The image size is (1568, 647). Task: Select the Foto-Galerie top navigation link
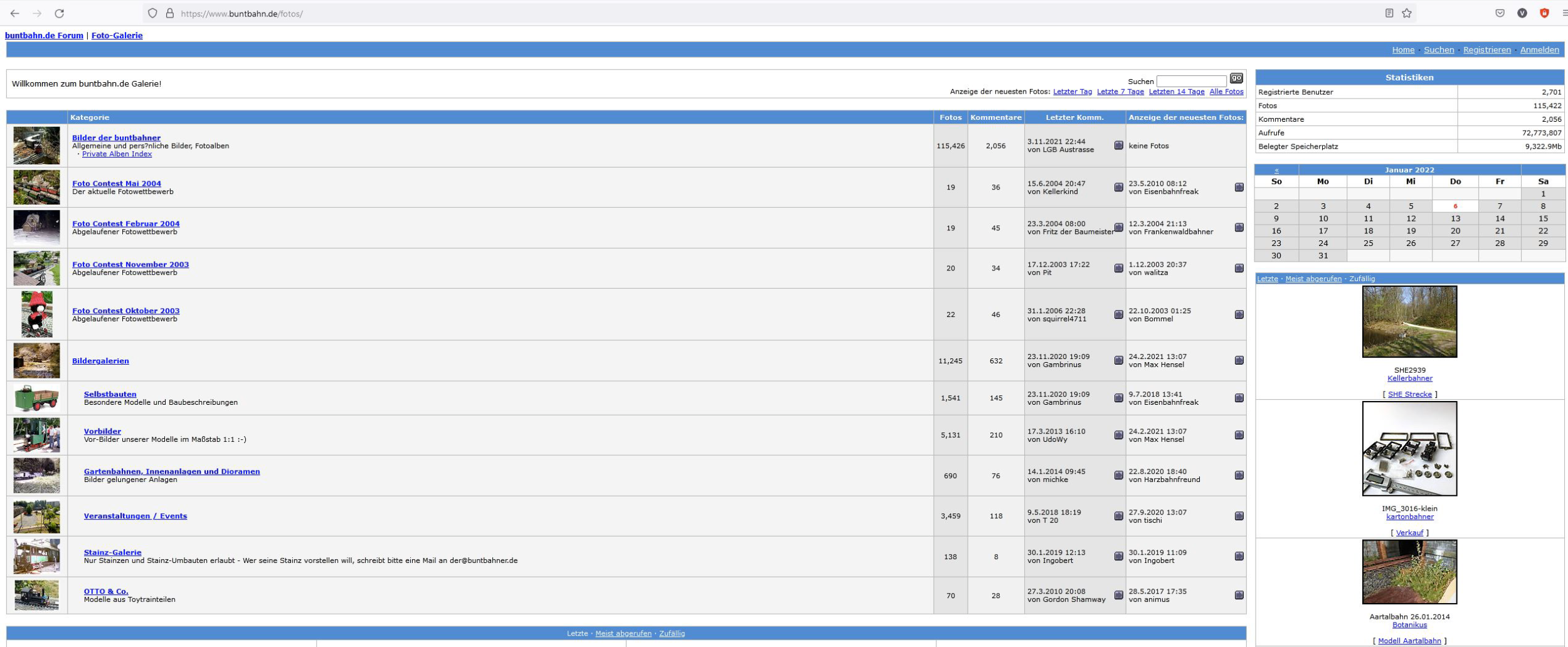117,35
